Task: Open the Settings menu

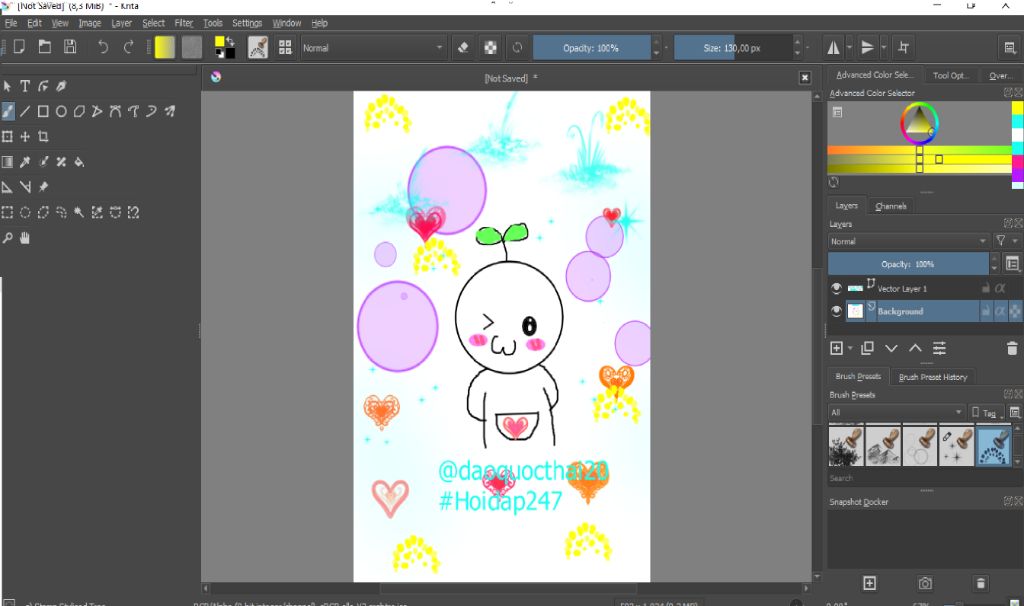Action: tap(247, 23)
